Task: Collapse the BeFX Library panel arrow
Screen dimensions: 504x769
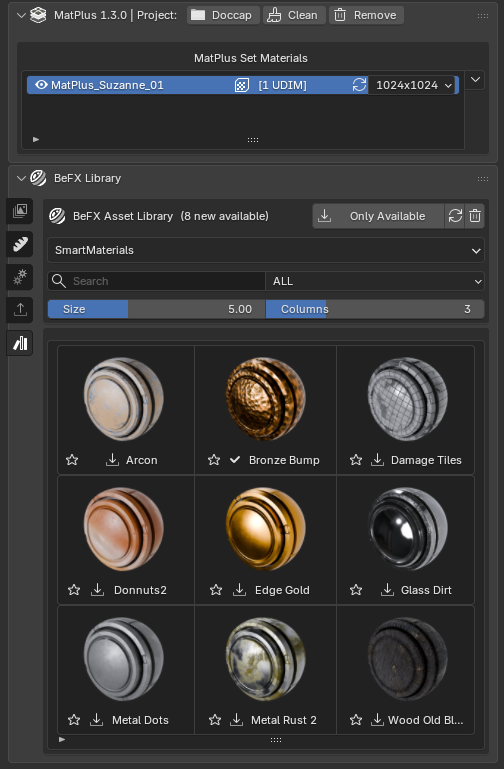Action: 21,178
